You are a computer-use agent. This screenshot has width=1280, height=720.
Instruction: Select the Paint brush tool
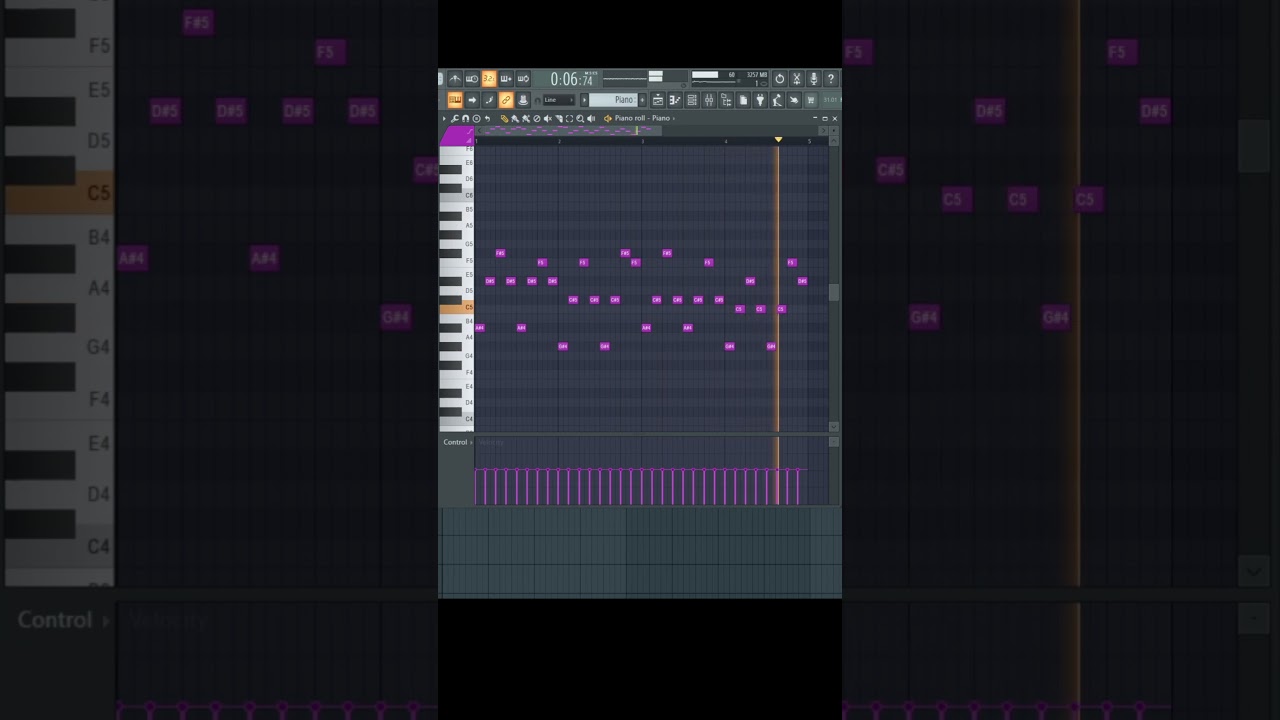515,118
